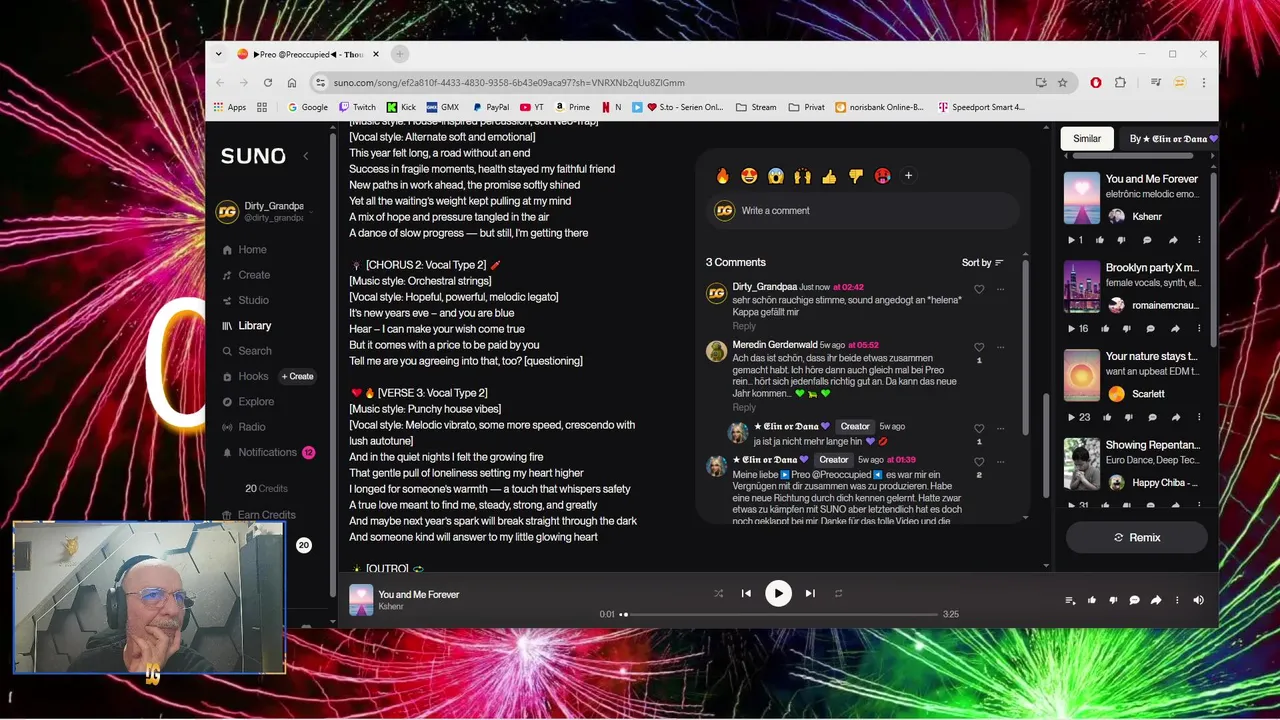Skip to next track in player bar

click(810, 593)
